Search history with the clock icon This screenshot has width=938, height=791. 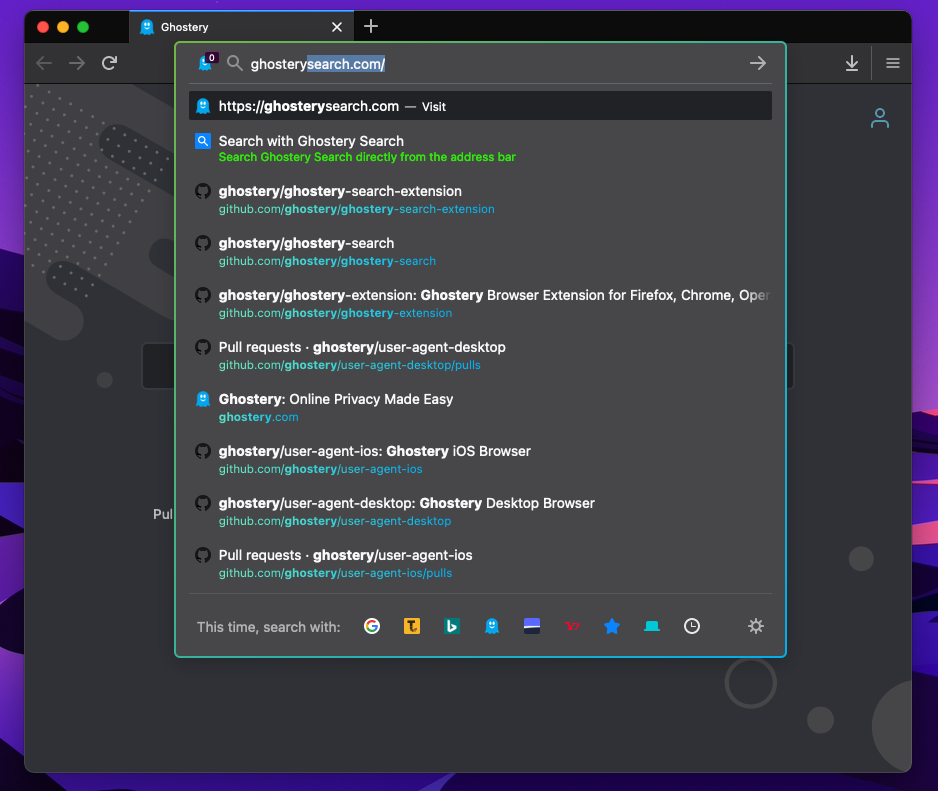click(x=692, y=626)
